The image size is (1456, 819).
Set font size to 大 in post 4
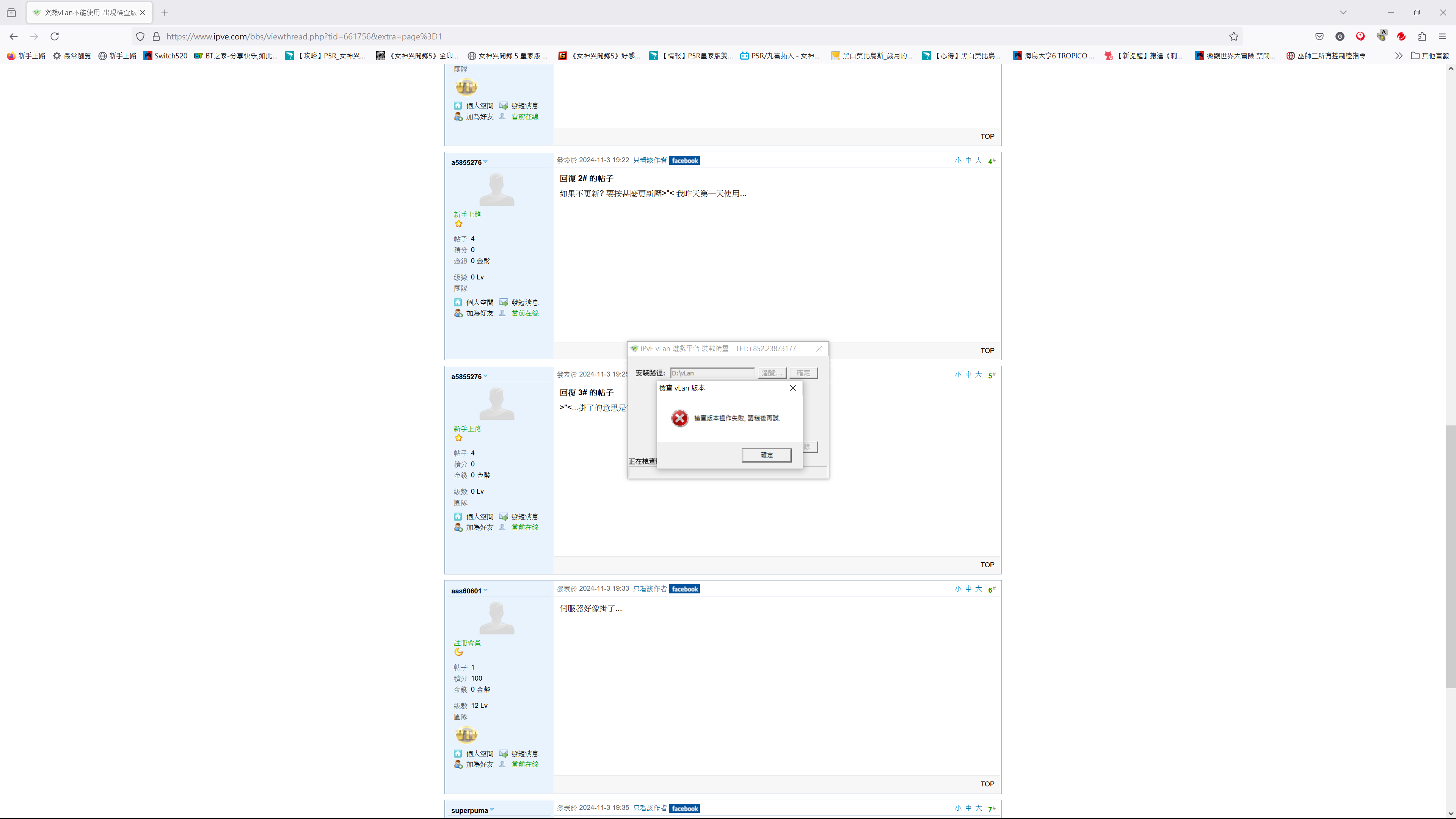(978, 160)
